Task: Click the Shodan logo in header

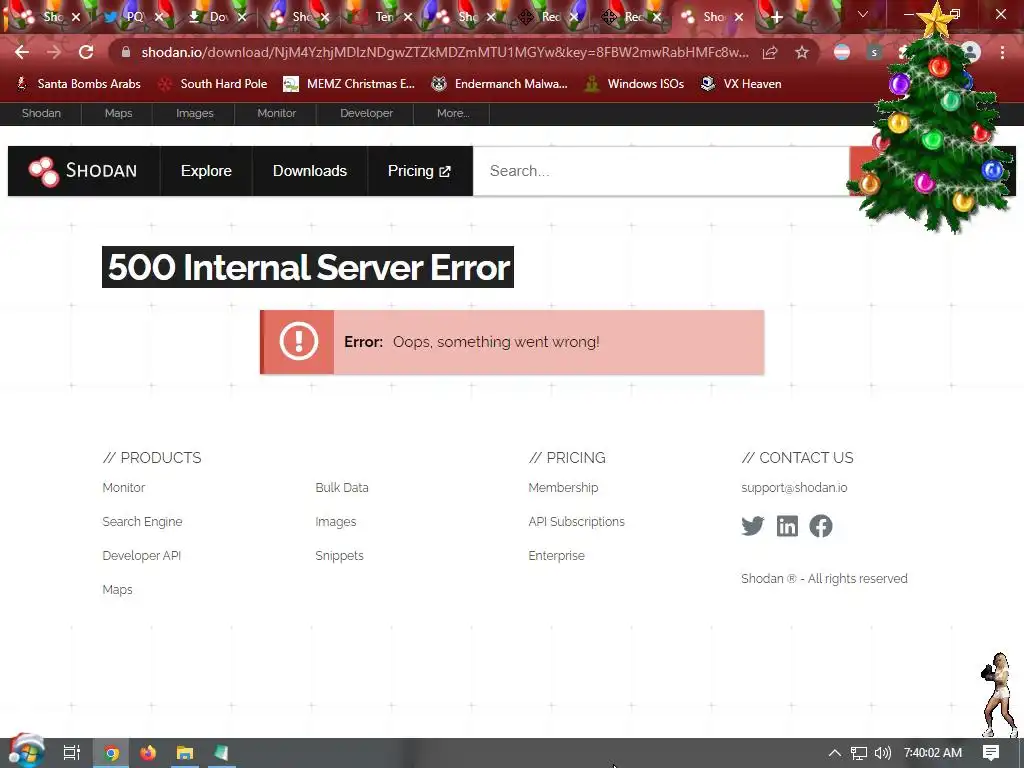Action: pyautogui.click(x=83, y=171)
